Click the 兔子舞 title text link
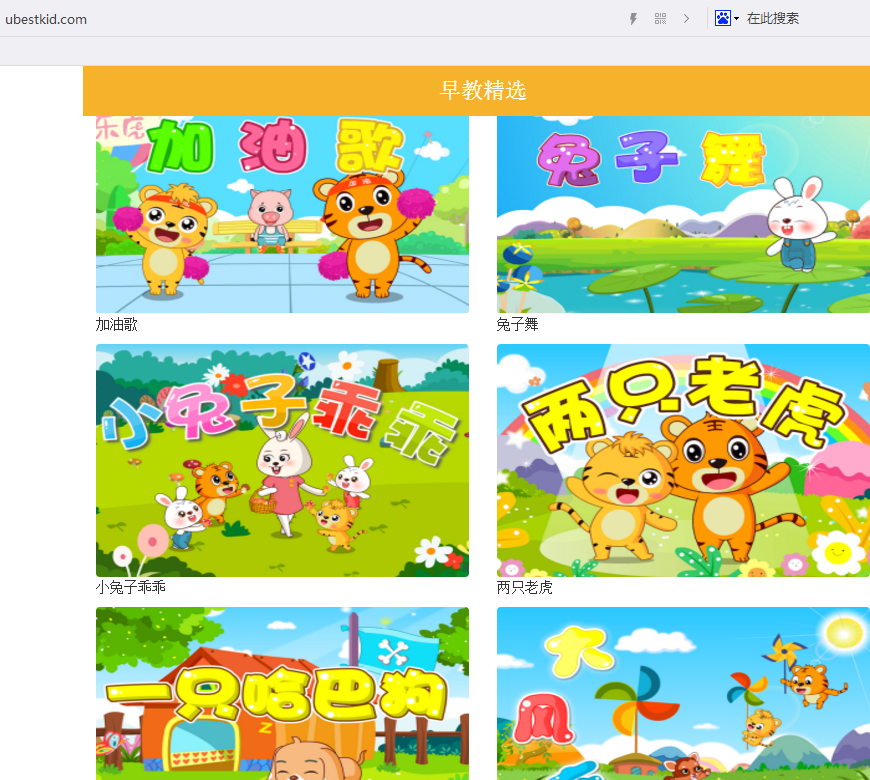870x780 pixels. click(x=518, y=325)
